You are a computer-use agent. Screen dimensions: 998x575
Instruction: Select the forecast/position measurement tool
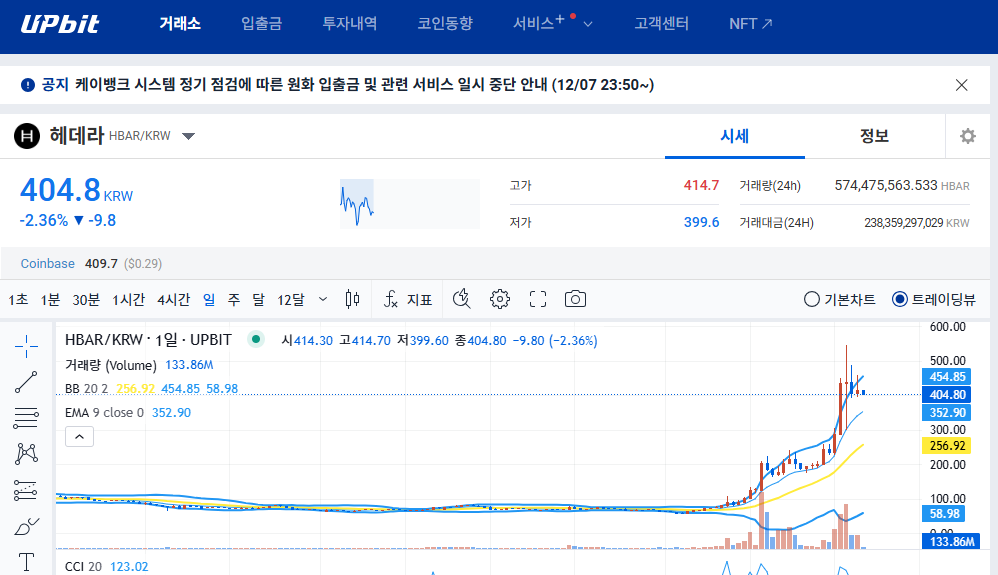(x=25, y=490)
